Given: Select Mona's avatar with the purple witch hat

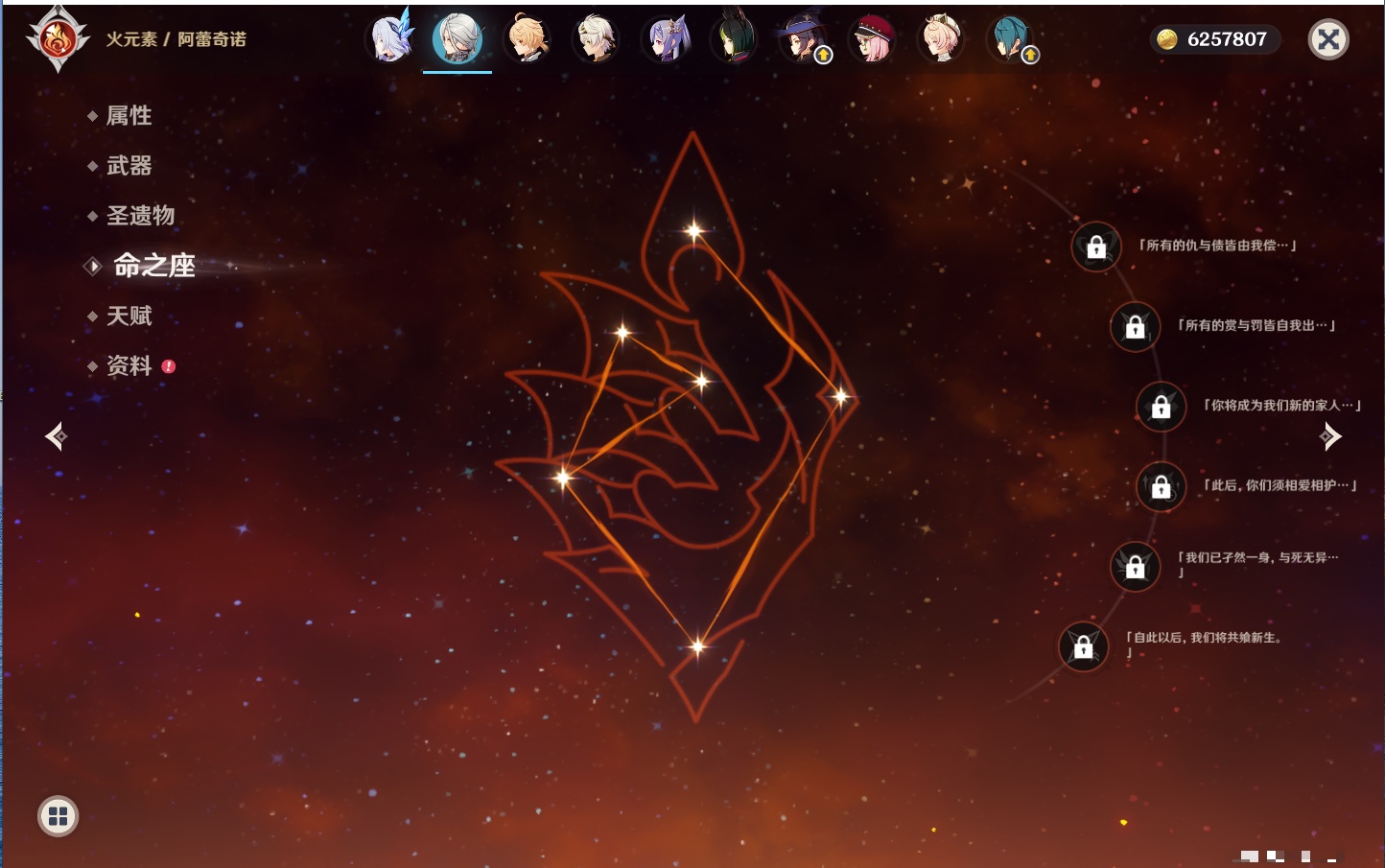Looking at the screenshot, I should (x=803, y=38).
